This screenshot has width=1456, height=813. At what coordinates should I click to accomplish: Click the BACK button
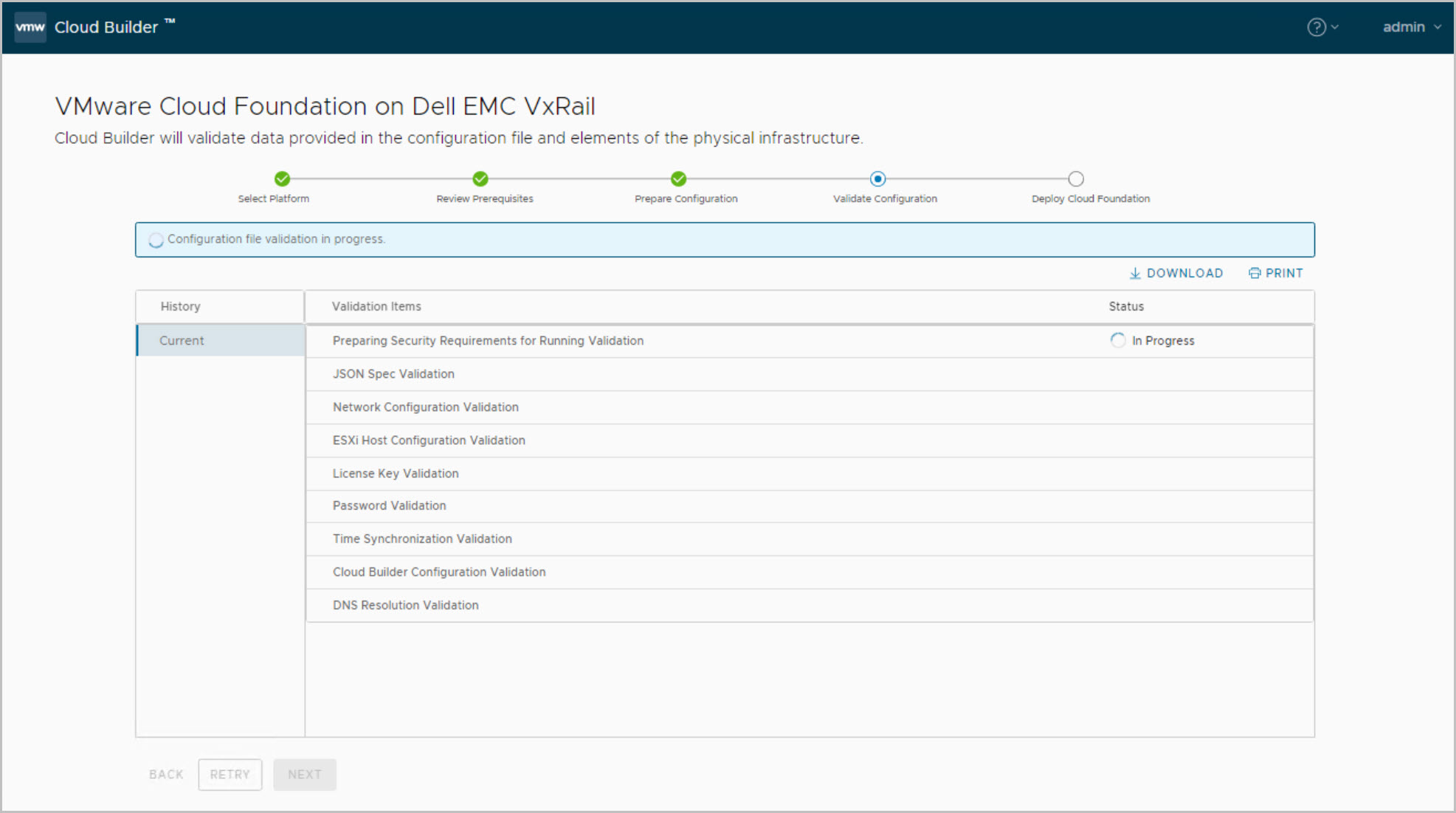tap(166, 775)
